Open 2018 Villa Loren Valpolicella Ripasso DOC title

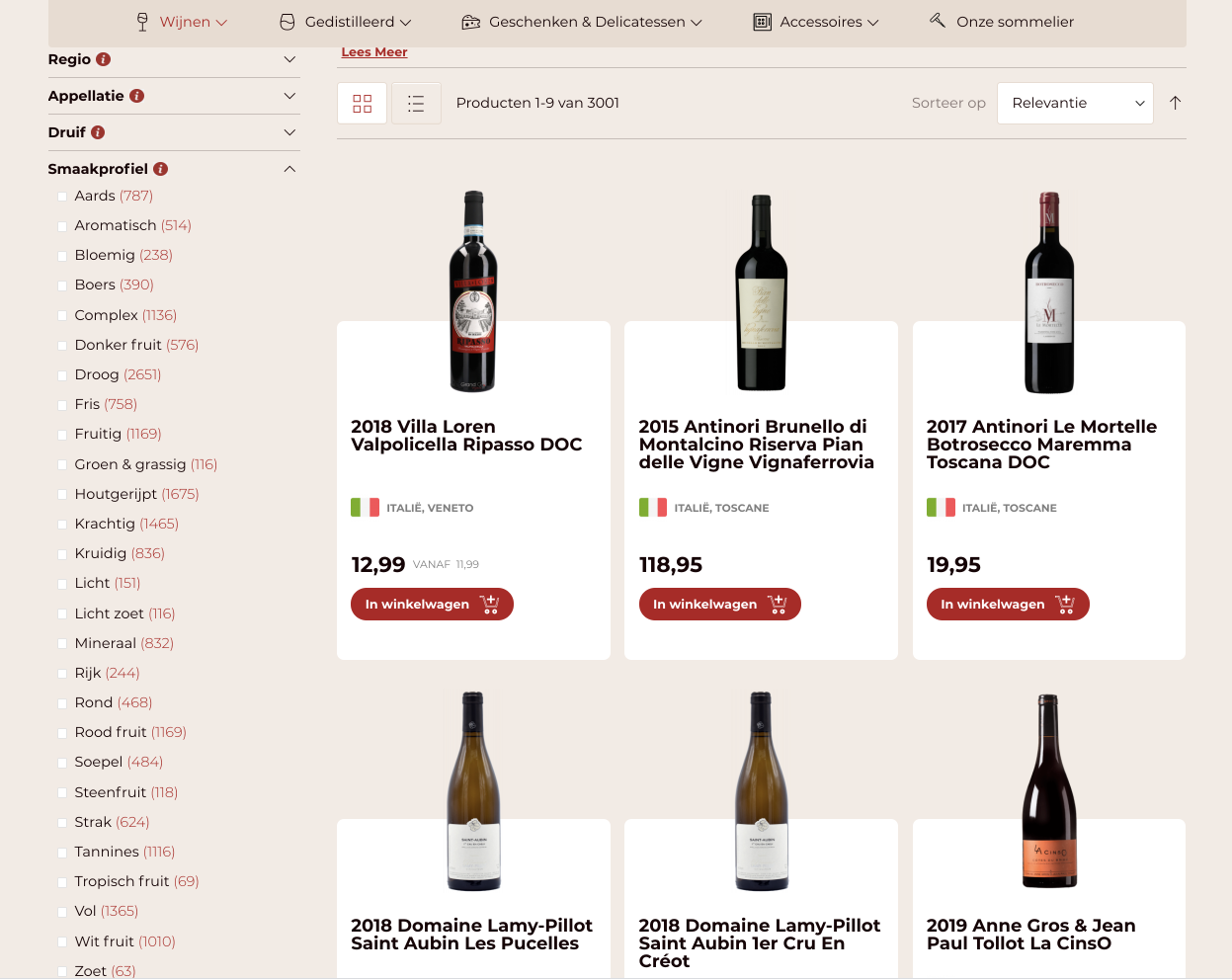466,436
